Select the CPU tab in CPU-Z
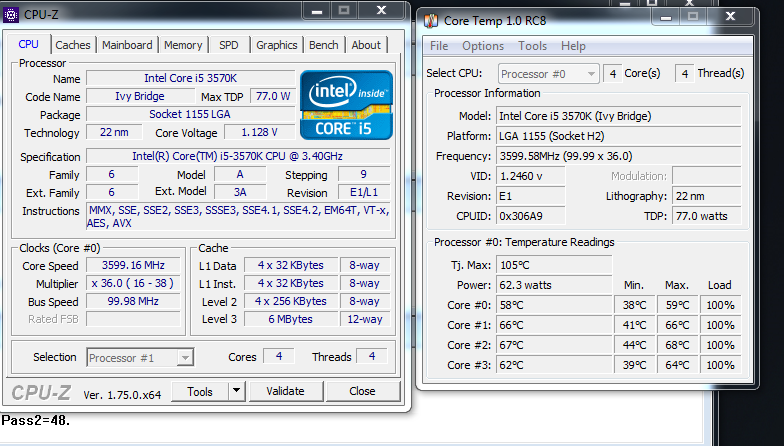The width and height of the screenshot is (784, 446). point(28,44)
